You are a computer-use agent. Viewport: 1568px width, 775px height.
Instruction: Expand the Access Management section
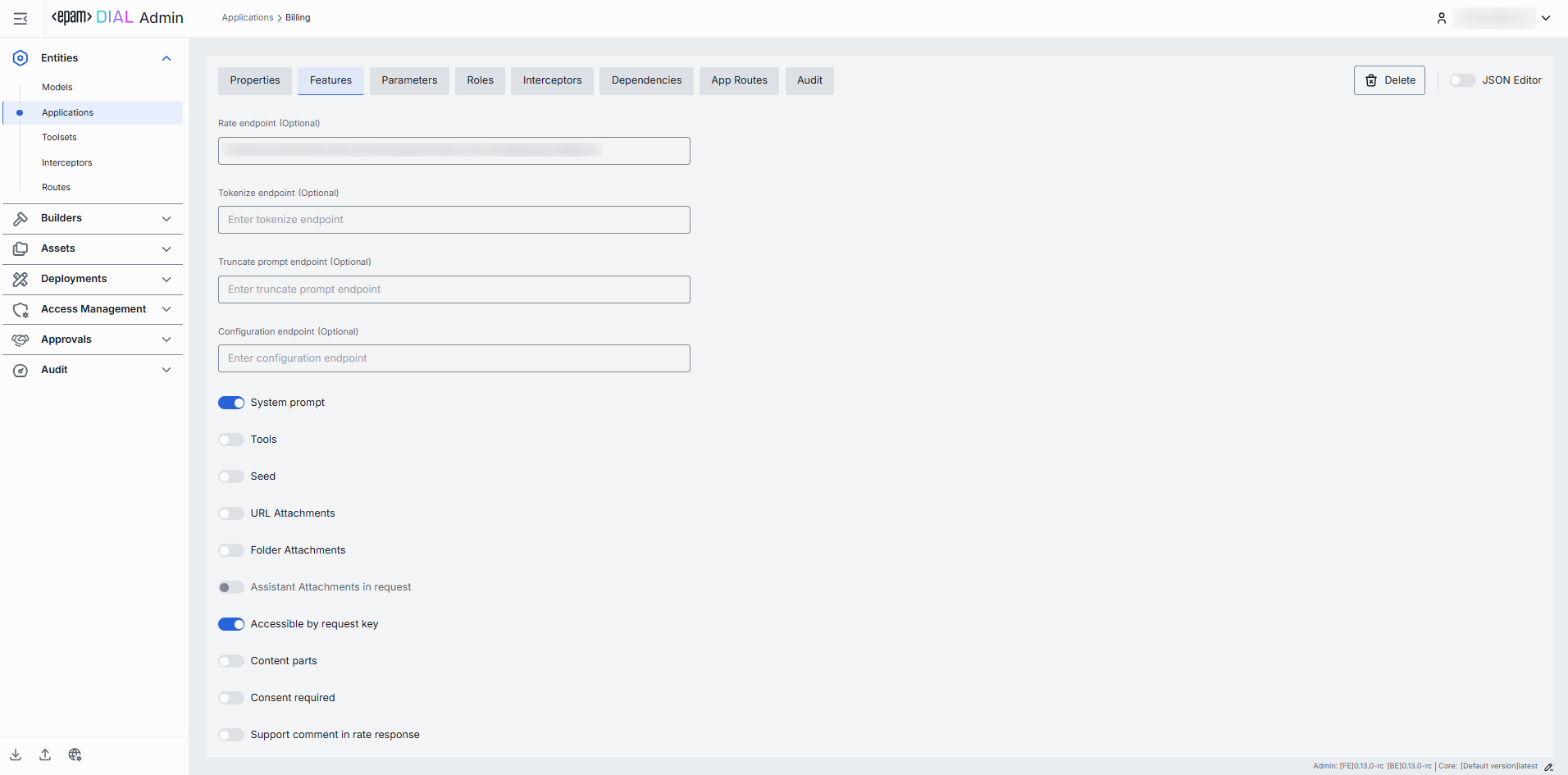pos(166,309)
